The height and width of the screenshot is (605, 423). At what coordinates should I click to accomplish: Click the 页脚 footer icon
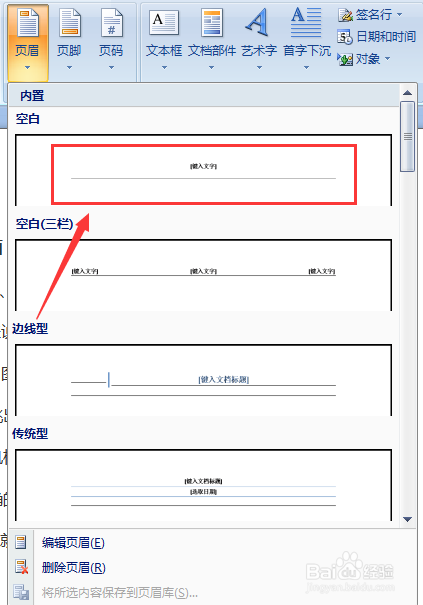coord(69,23)
